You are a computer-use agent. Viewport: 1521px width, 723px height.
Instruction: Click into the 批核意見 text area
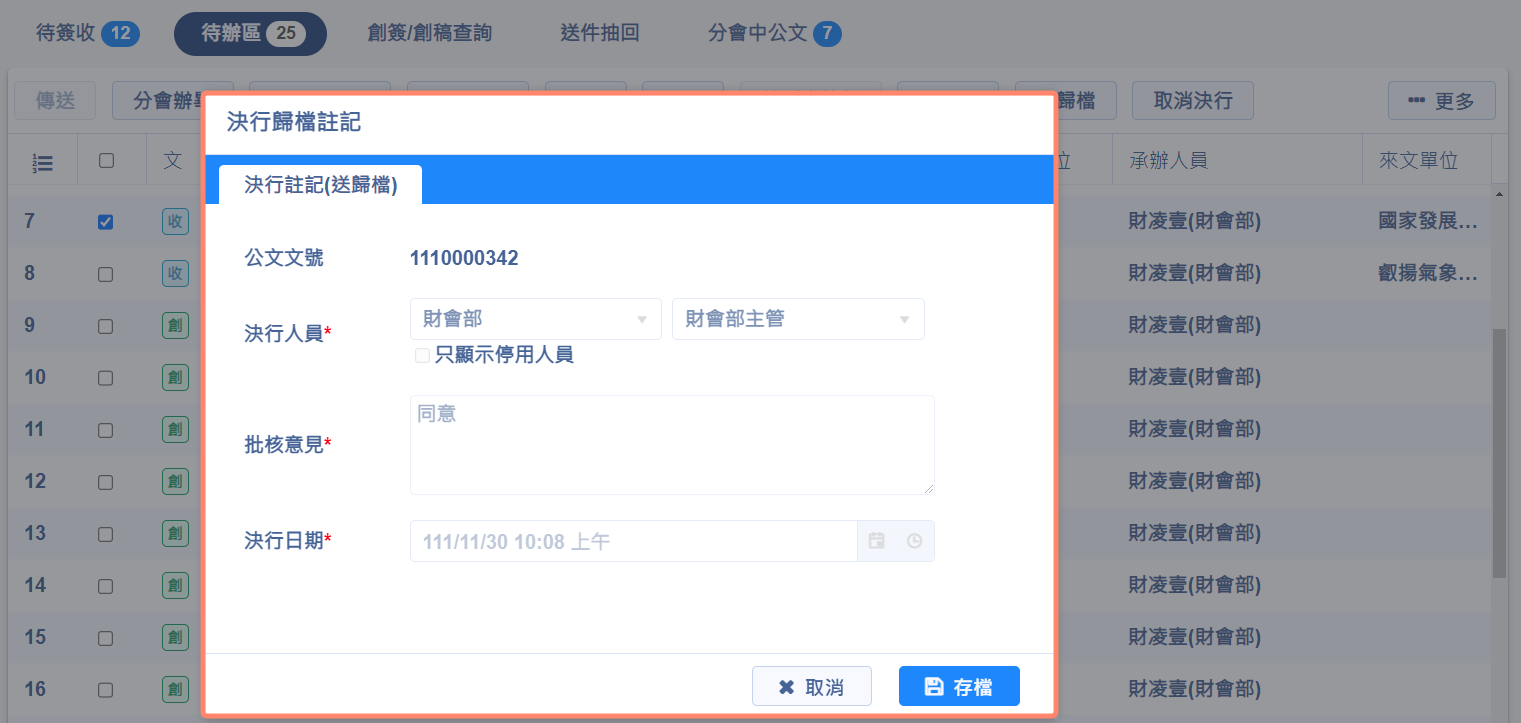click(672, 444)
